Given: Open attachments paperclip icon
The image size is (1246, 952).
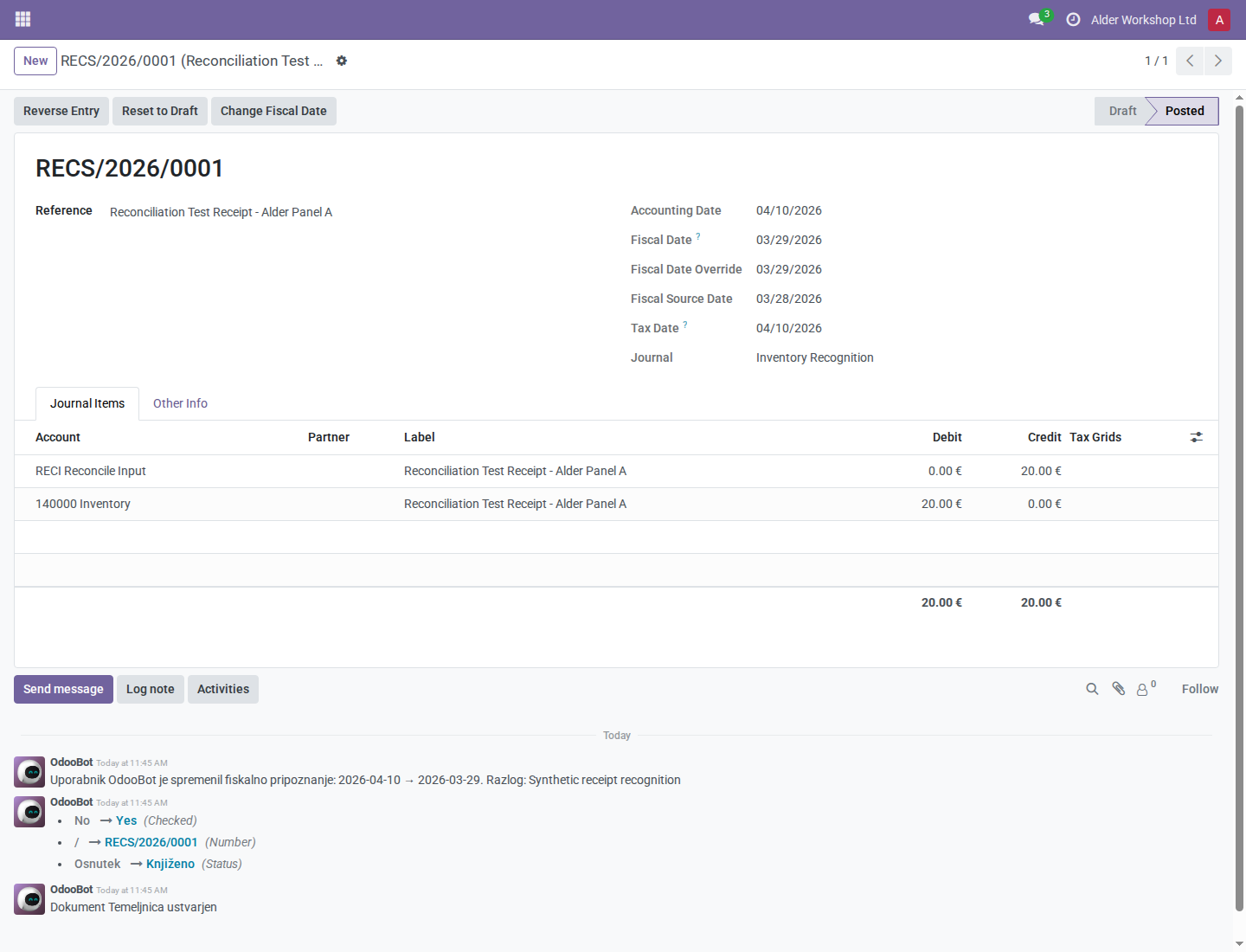Looking at the screenshot, I should (x=1119, y=689).
